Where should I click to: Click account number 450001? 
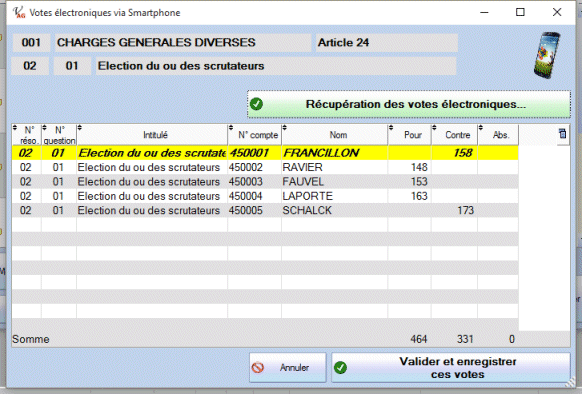point(255,153)
